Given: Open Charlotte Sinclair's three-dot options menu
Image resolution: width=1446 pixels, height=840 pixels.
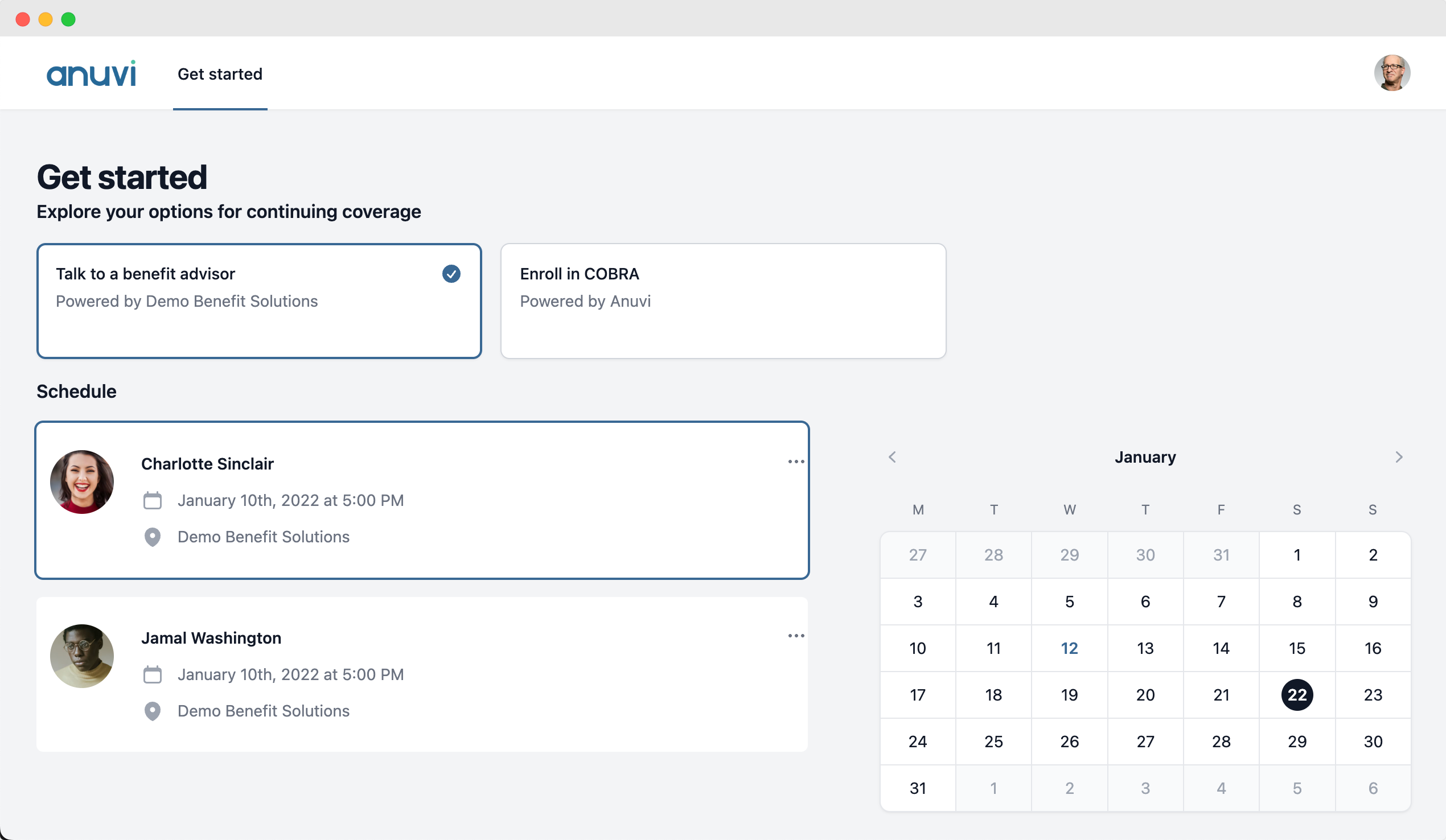Looking at the screenshot, I should pyautogui.click(x=795, y=462).
